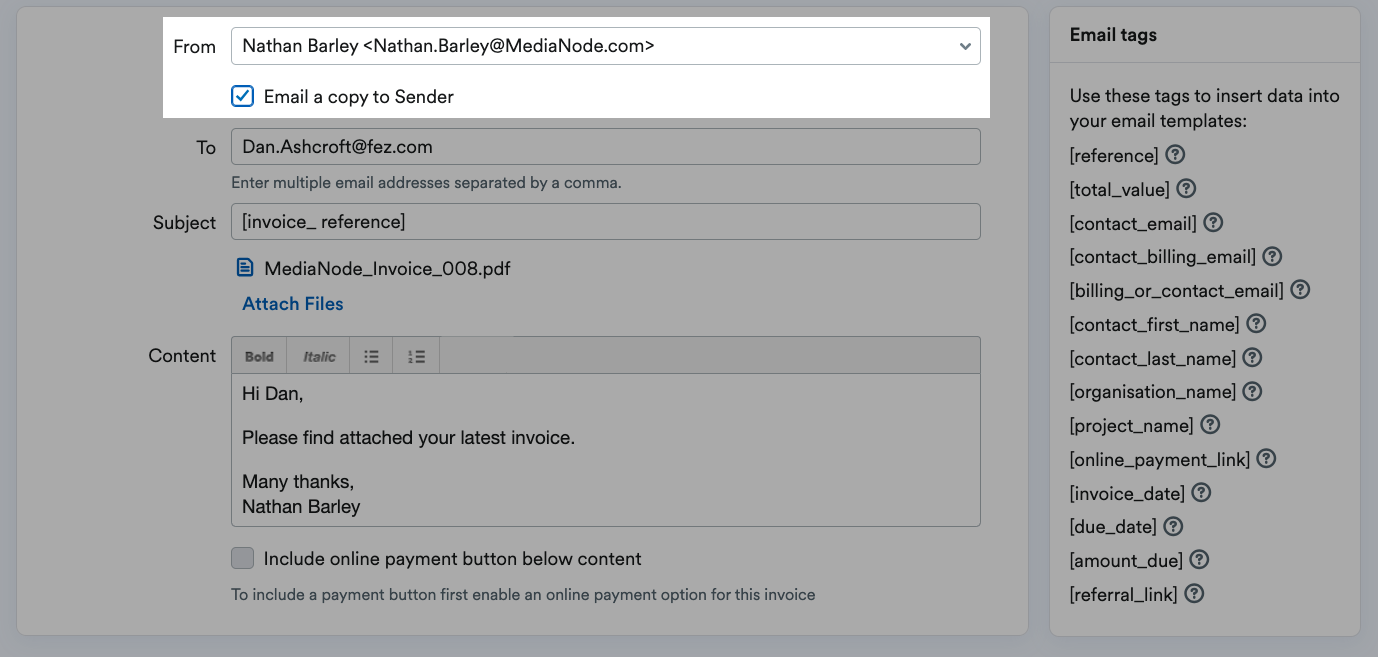1378x657 pixels.
Task: Apply Bold formatting in Content editor
Action: point(259,356)
